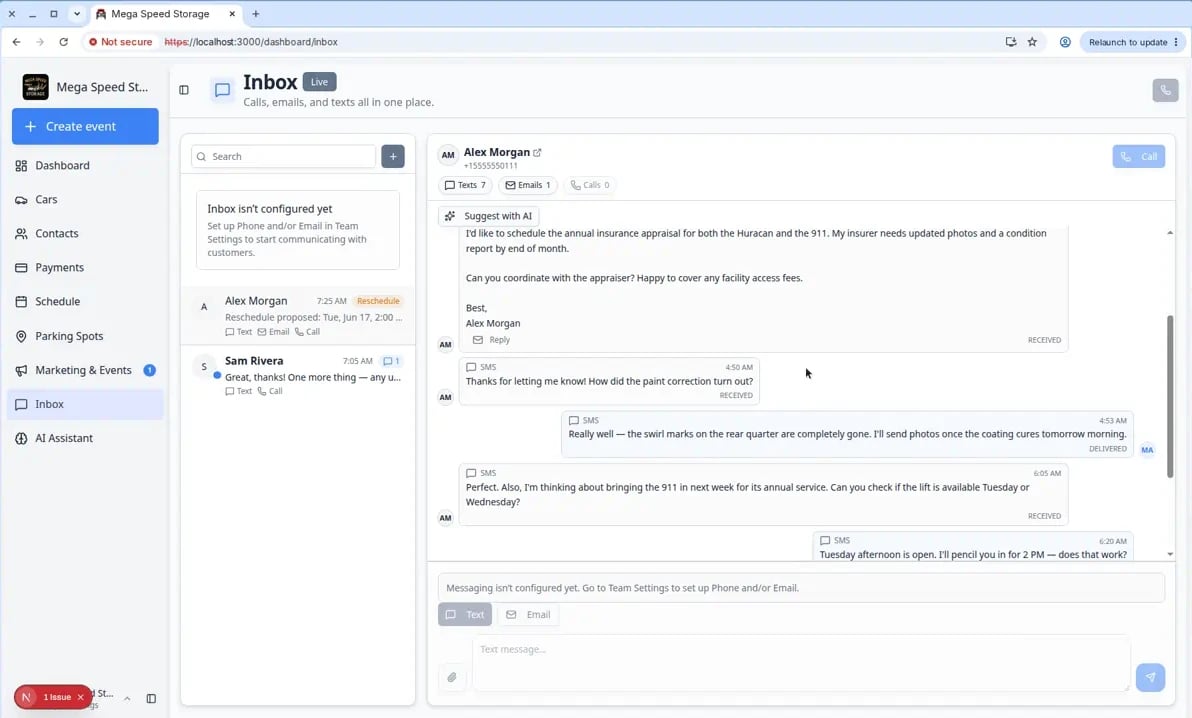Open Parking Spots in the sidebar
The height and width of the screenshot is (718, 1192).
coord(85,336)
